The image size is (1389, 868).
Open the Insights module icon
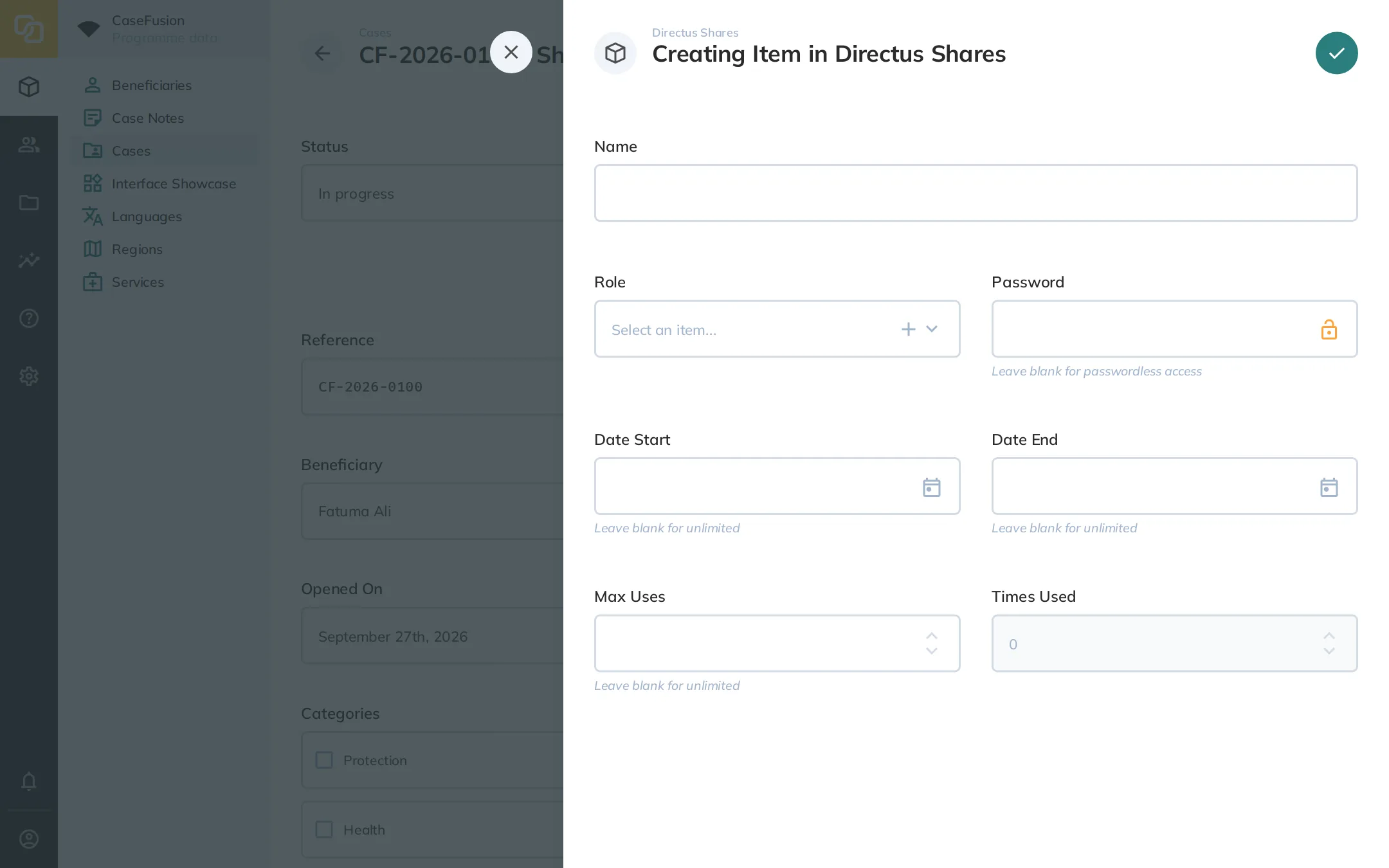[x=29, y=260]
